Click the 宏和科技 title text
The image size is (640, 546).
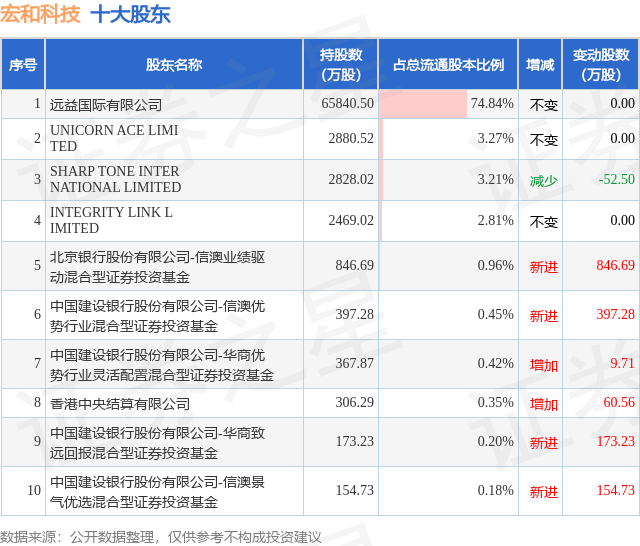[x=40, y=14]
